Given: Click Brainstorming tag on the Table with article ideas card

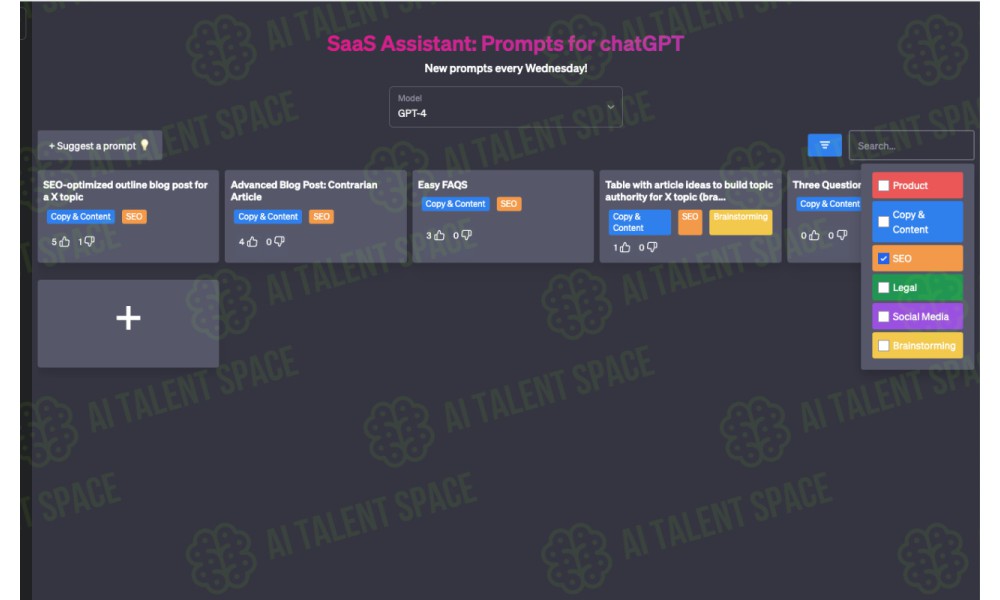Looking at the screenshot, I should [740, 223].
